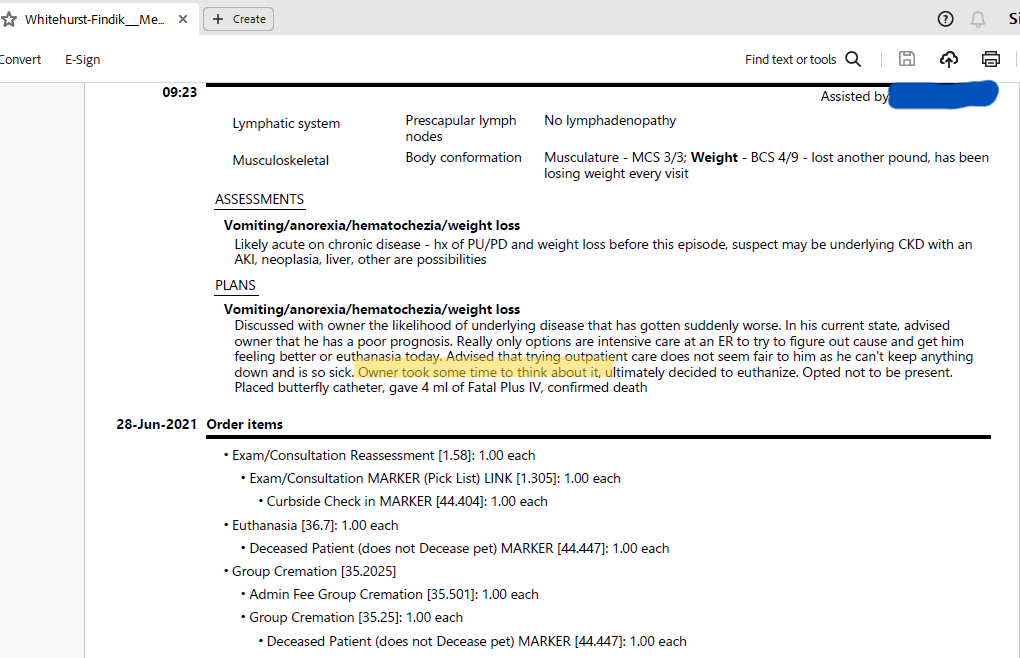Click the PLANS underlined heading
The image size is (1020, 658).
[235, 286]
